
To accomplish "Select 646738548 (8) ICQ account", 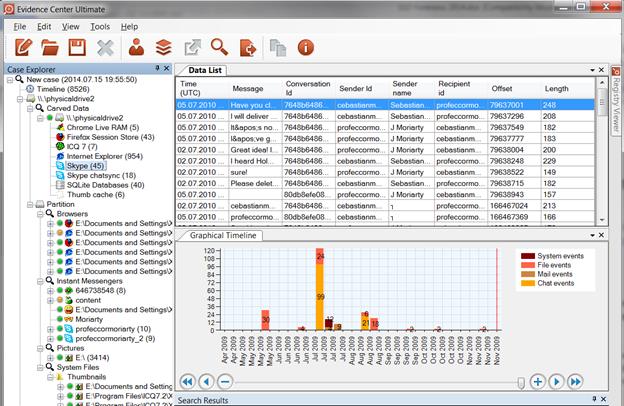I will 100,291.
